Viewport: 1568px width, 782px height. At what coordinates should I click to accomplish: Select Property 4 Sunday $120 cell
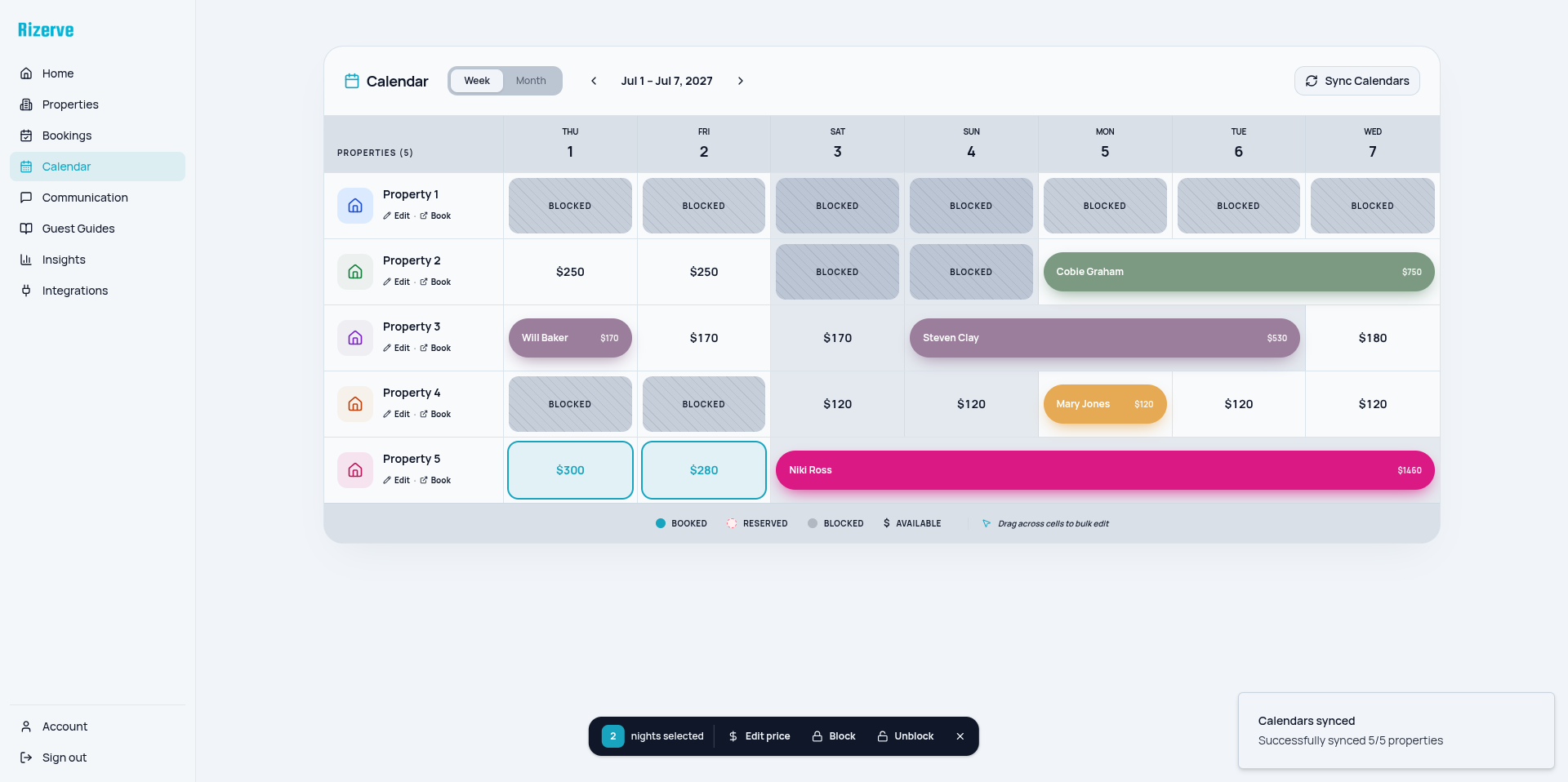click(971, 404)
